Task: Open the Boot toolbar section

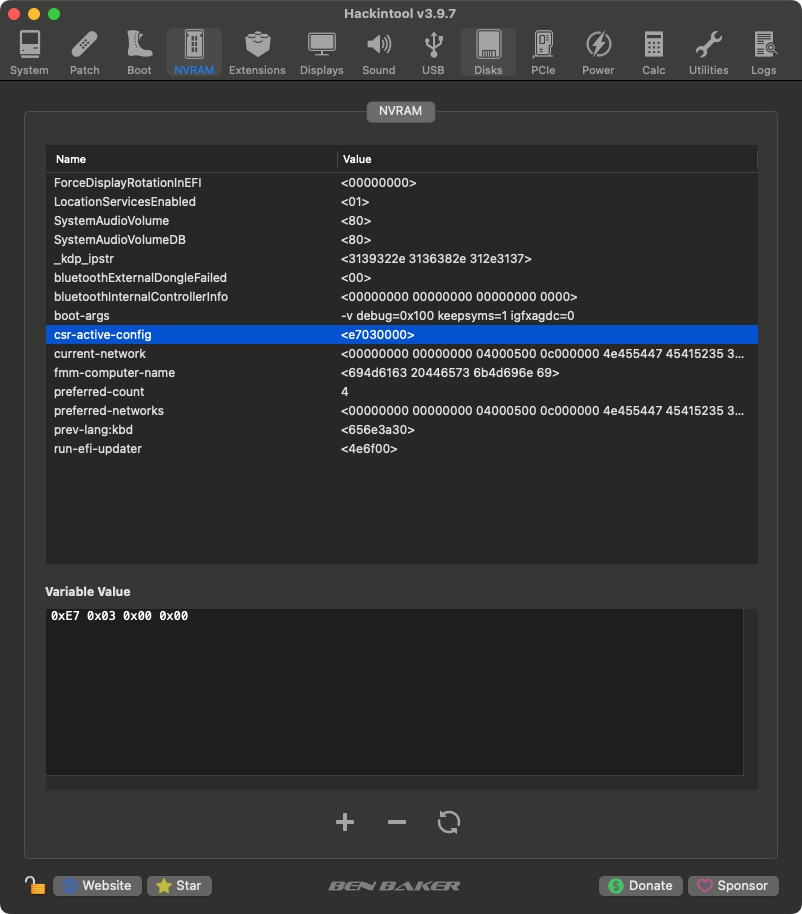Action: (x=139, y=52)
